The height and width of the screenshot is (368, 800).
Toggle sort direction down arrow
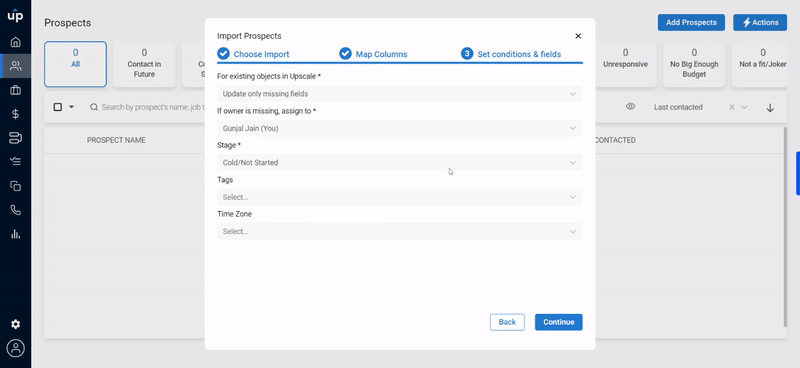tap(770, 108)
